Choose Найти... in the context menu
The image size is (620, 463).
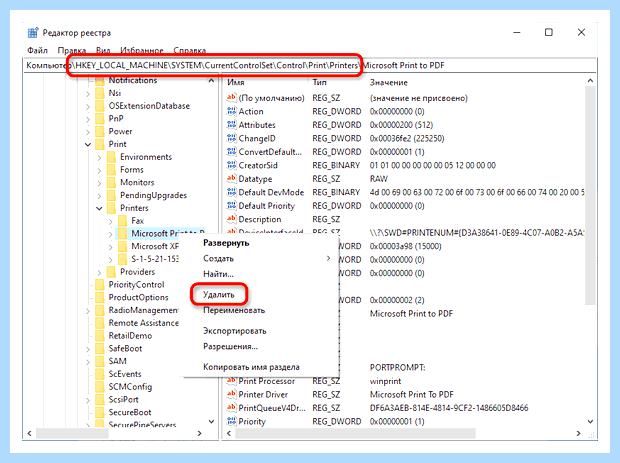click(x=218, y=274)
